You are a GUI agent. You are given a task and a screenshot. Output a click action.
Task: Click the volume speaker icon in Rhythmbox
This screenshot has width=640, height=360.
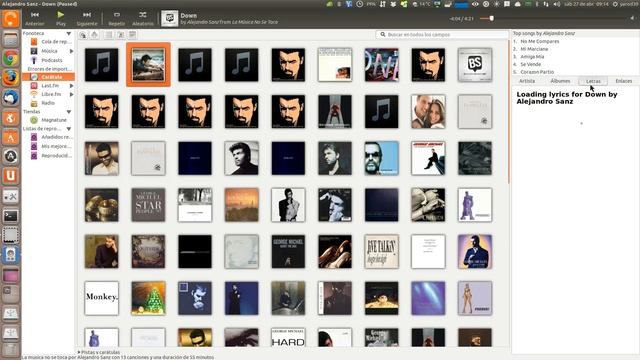click(x=633, y=18)
